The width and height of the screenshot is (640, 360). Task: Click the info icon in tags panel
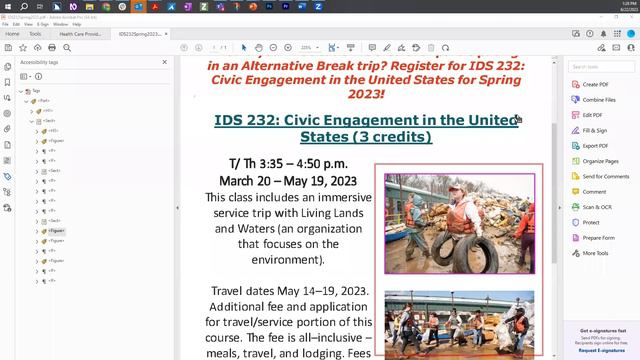(x=38, y=76)
